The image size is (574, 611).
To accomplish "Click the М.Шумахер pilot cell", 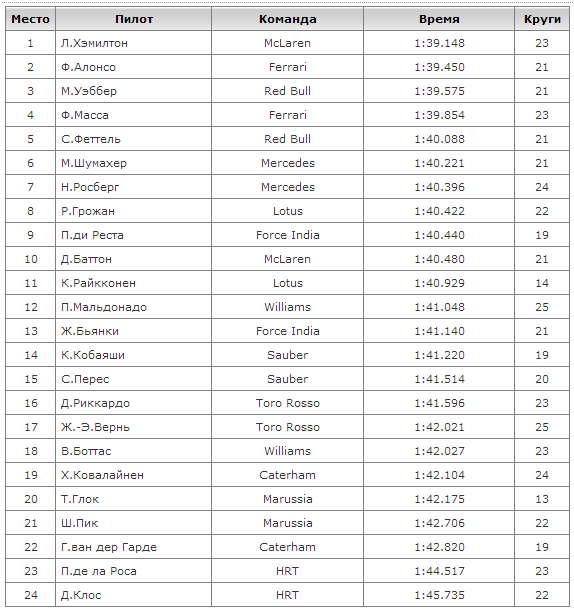I will click(134, 163).
